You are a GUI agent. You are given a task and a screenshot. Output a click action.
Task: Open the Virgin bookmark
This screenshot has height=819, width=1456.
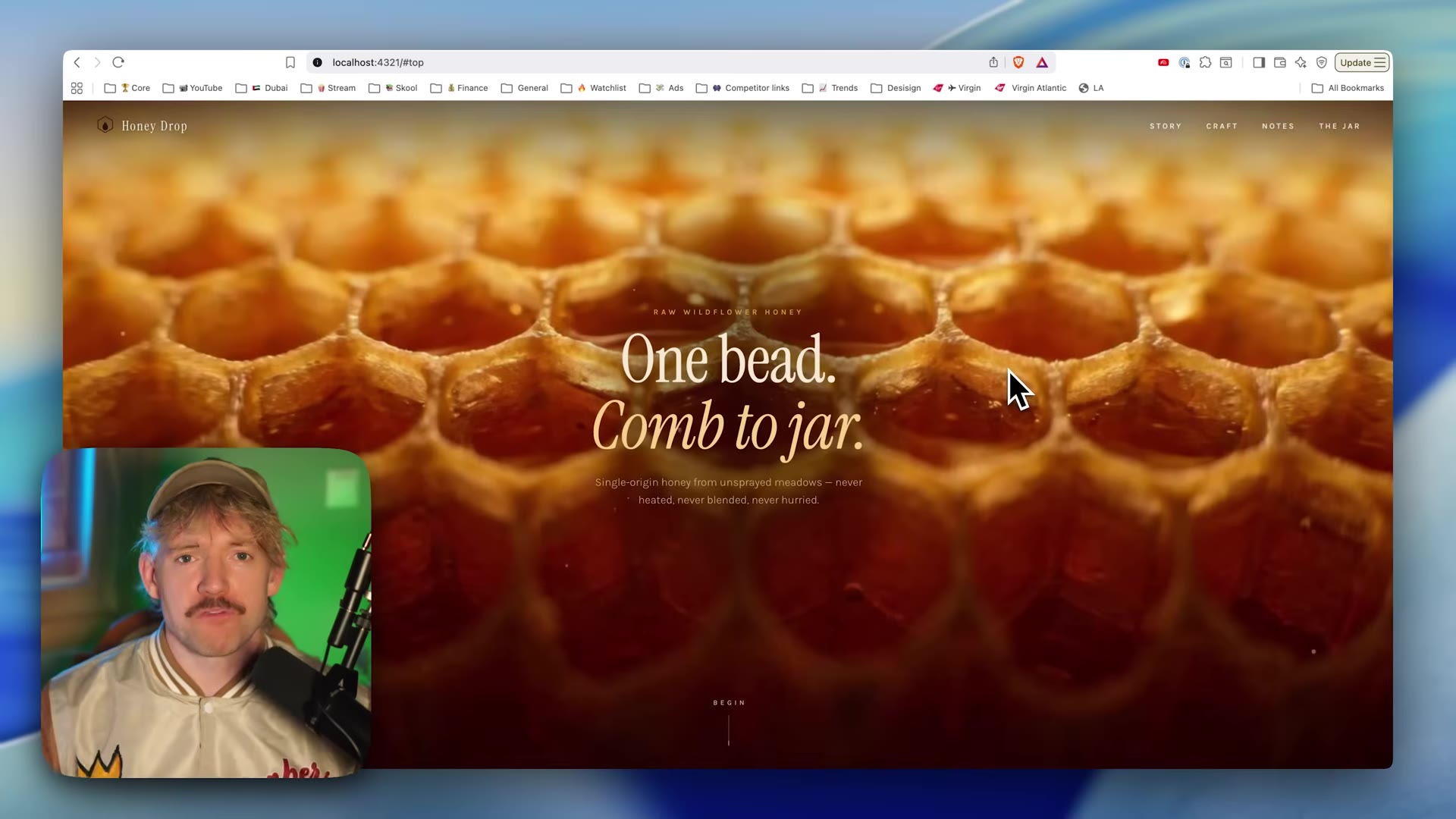point(957,88)
